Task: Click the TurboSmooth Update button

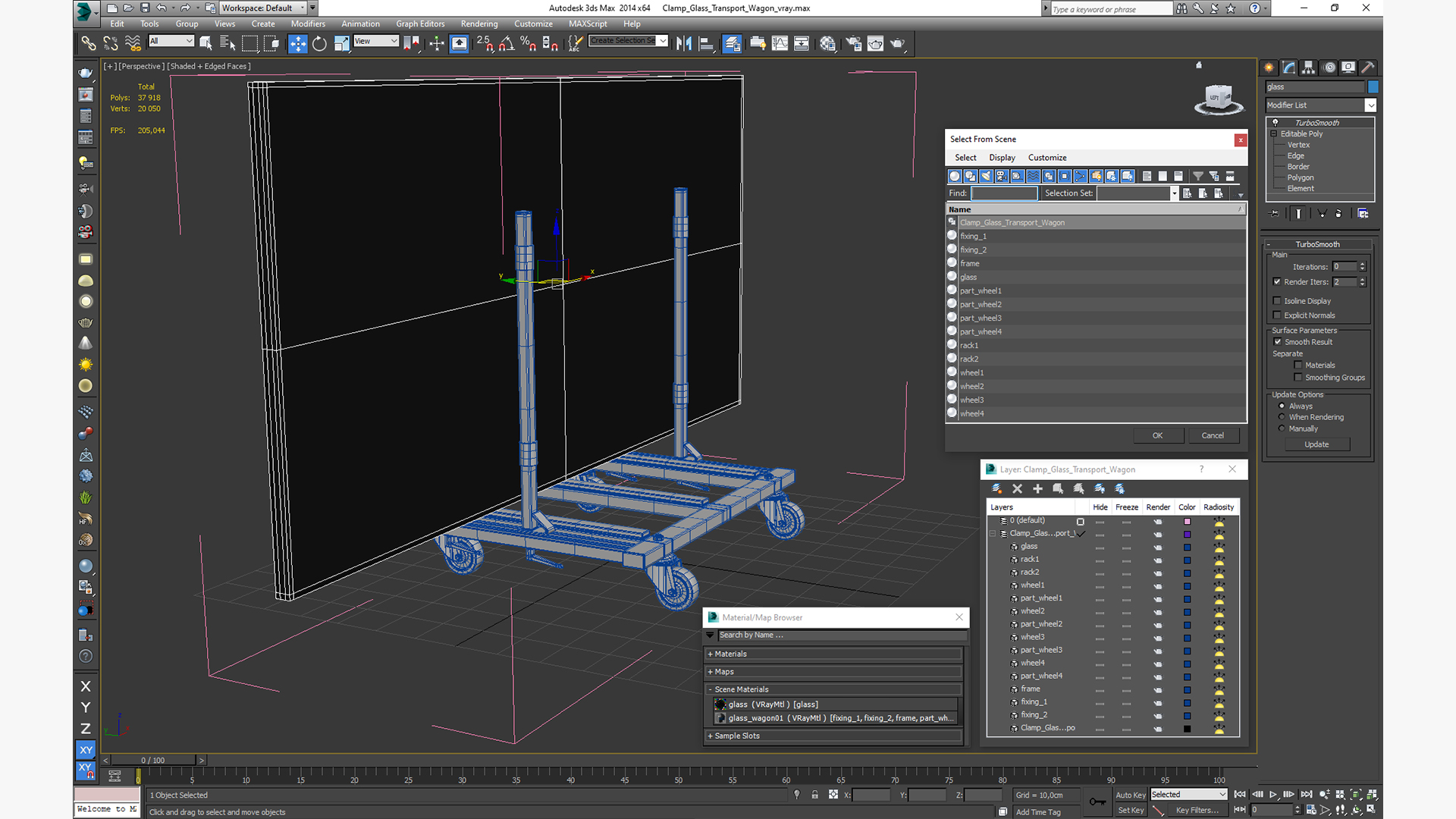Action: [x=1316, y=444]
